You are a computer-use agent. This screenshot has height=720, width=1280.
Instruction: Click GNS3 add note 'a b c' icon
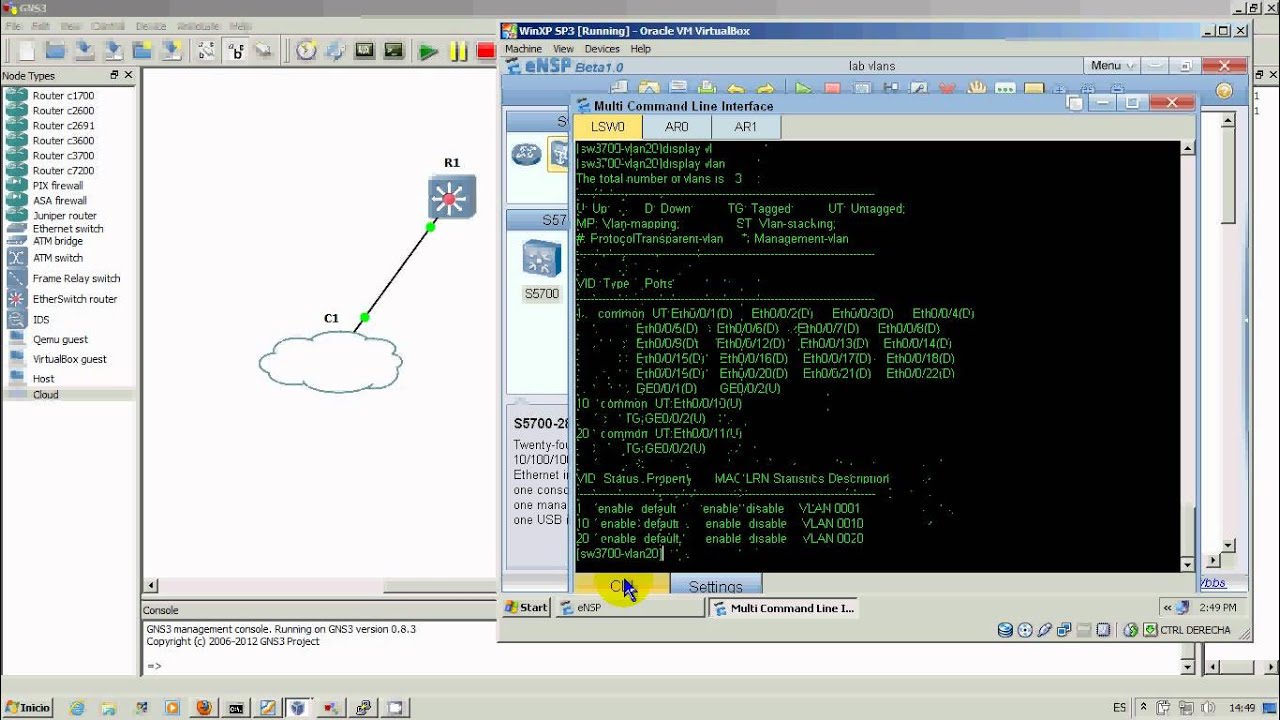(237, 50)
